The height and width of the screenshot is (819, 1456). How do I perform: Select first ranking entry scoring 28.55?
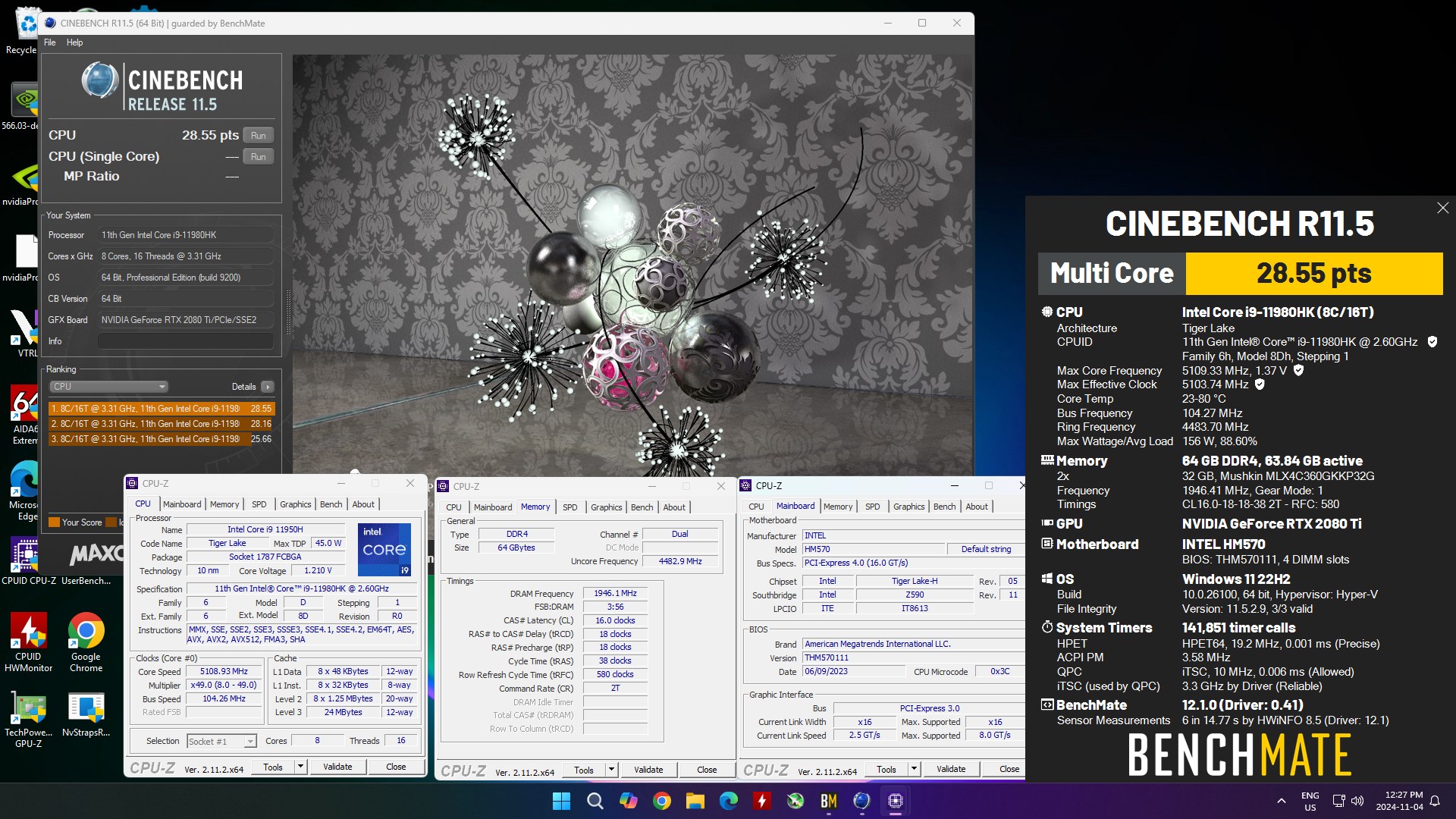[x=162, y=409]
